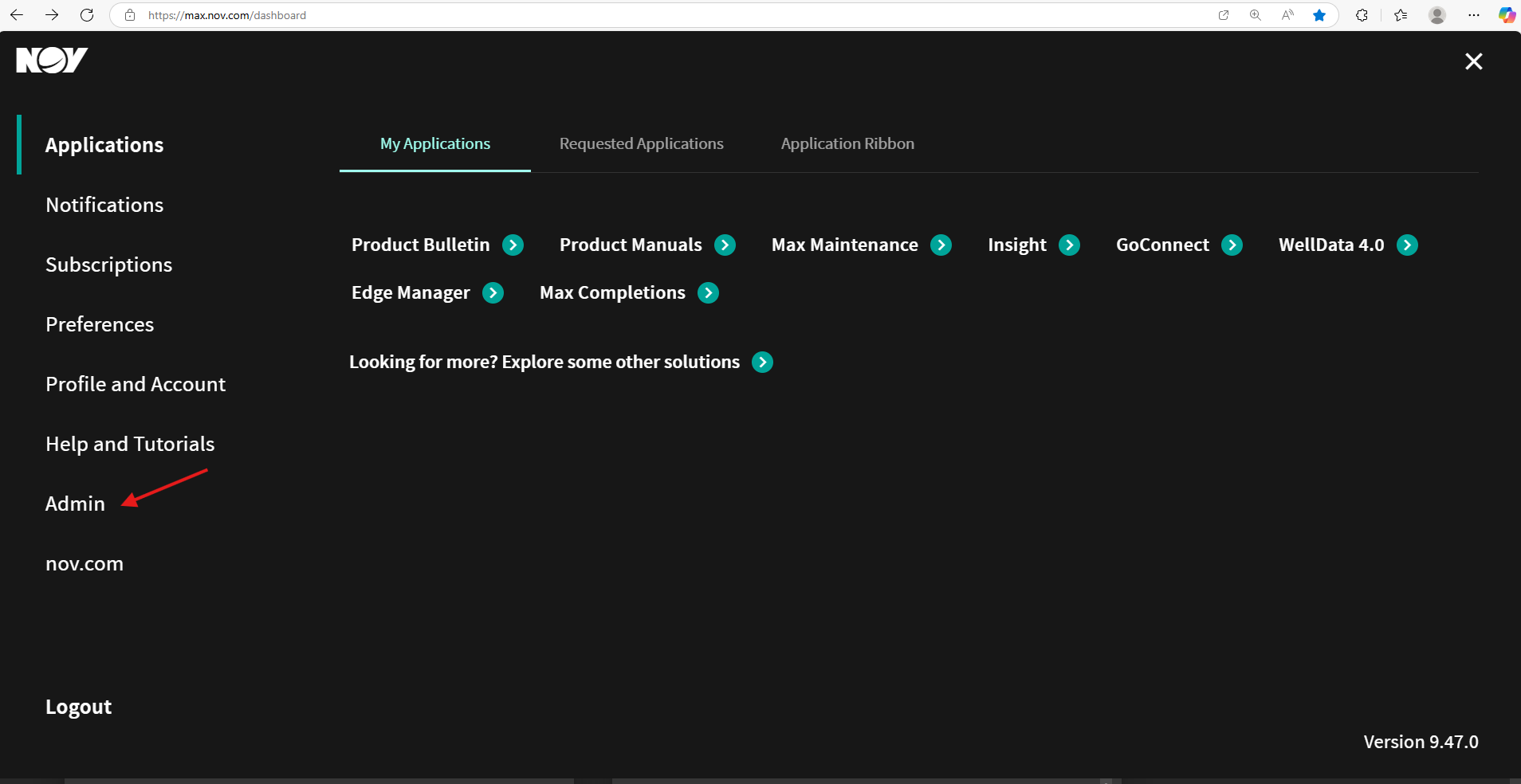
Task: Click the GoConnect arrow icon
Action: 1232,245
